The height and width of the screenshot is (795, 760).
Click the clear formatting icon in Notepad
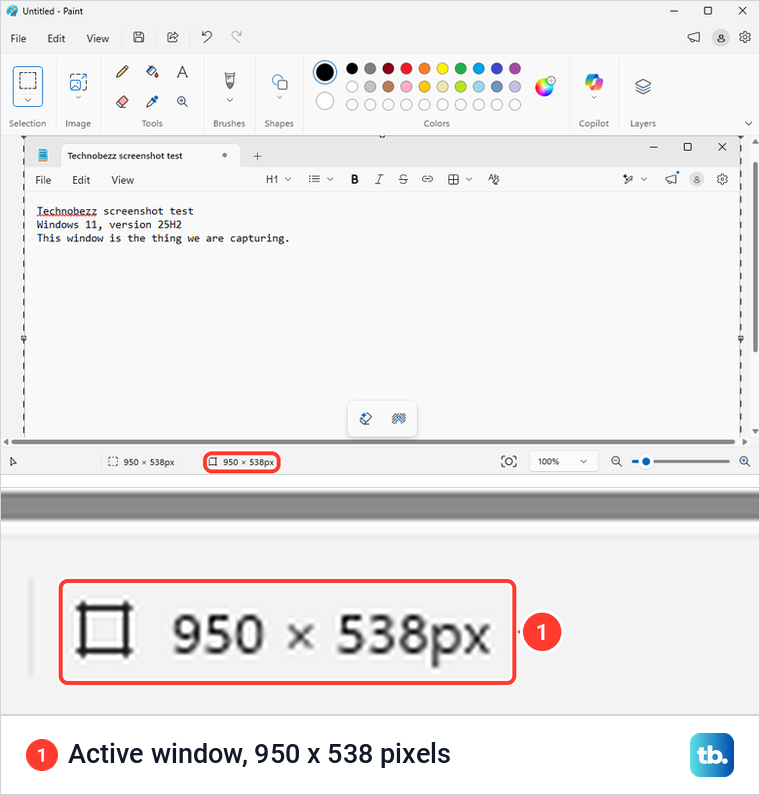(493, 179)
